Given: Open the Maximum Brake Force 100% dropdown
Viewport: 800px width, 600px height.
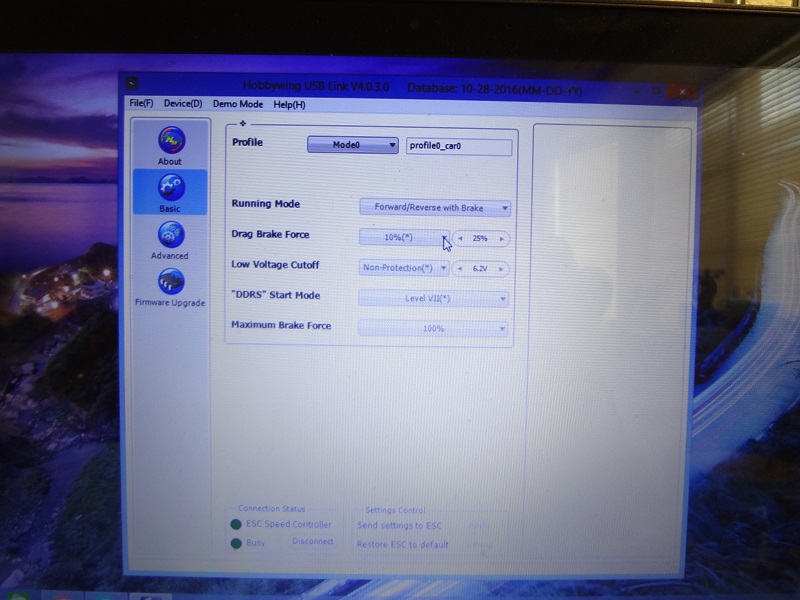Looking at the screenshot, I should point(433,329).
